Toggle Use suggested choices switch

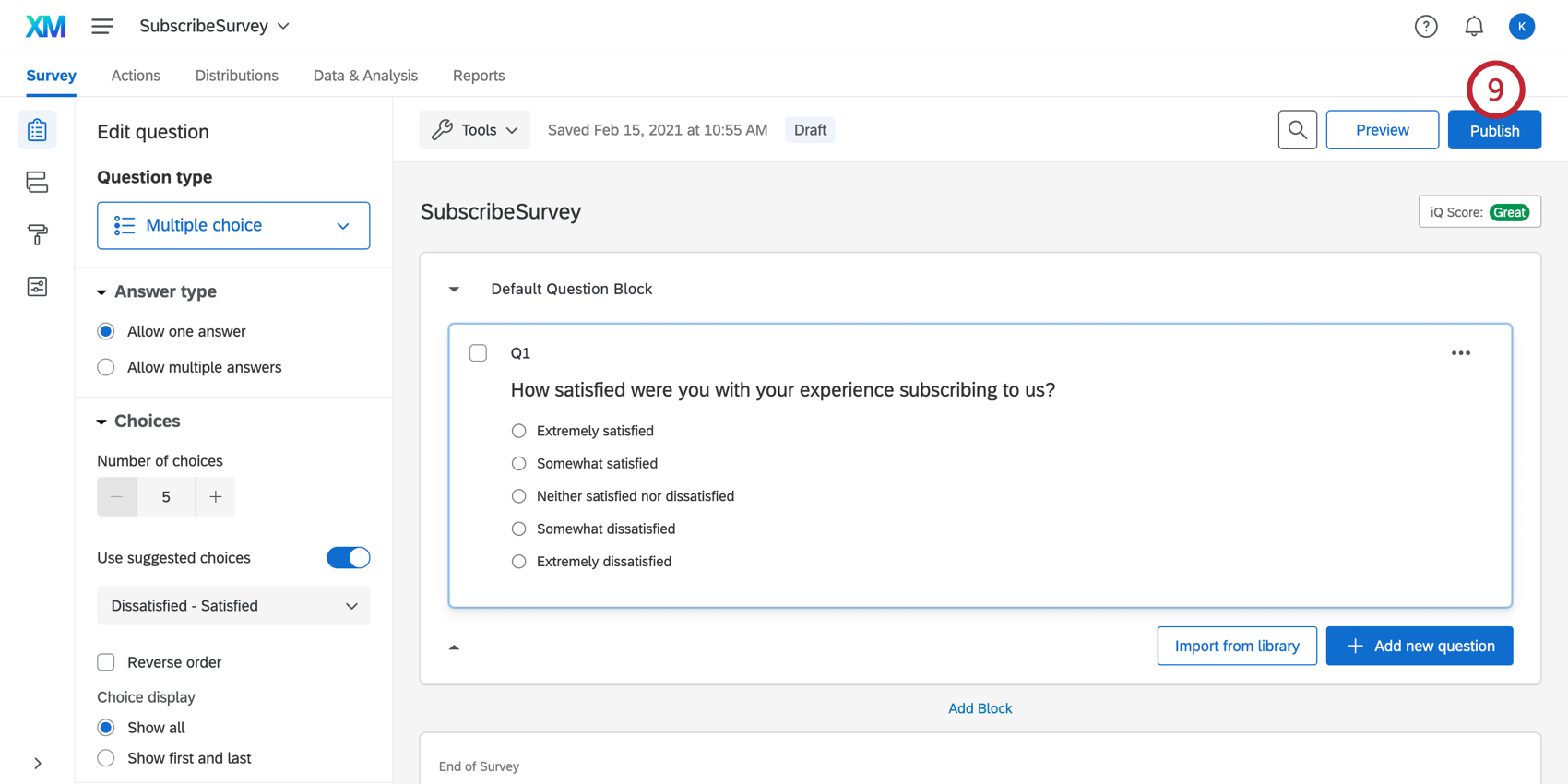tap(348, 558)
